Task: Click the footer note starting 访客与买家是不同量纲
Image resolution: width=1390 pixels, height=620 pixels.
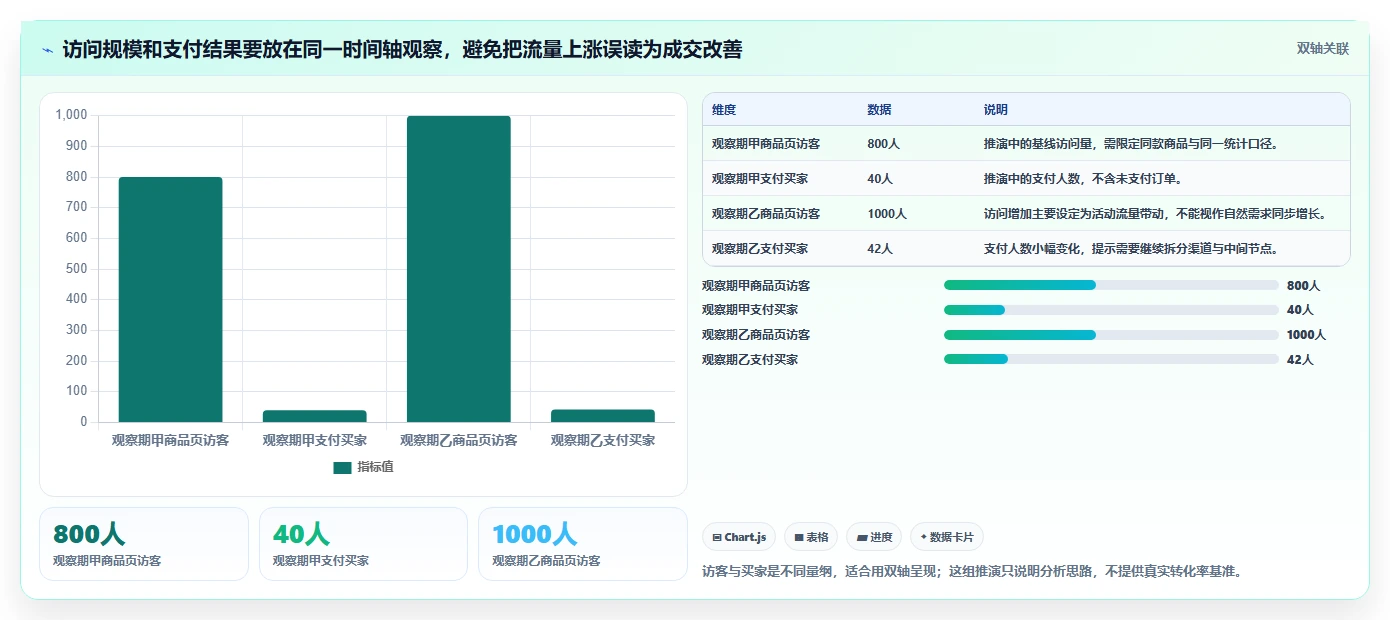Action: [x=972, y=572]
